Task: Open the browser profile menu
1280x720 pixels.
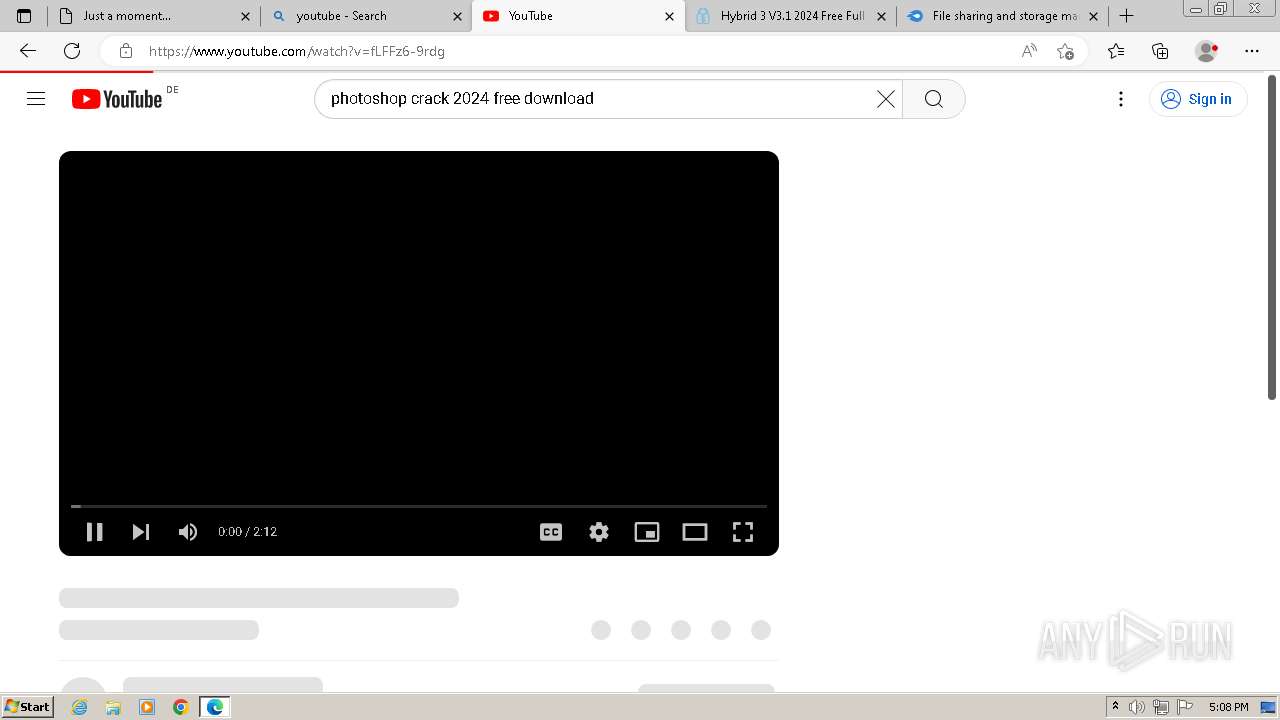Action: point(1207,51)
